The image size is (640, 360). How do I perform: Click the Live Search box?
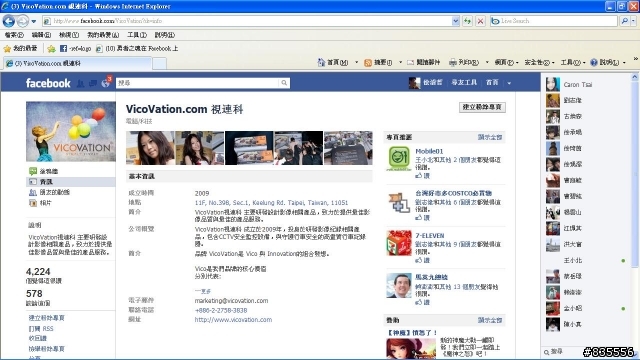553,21
